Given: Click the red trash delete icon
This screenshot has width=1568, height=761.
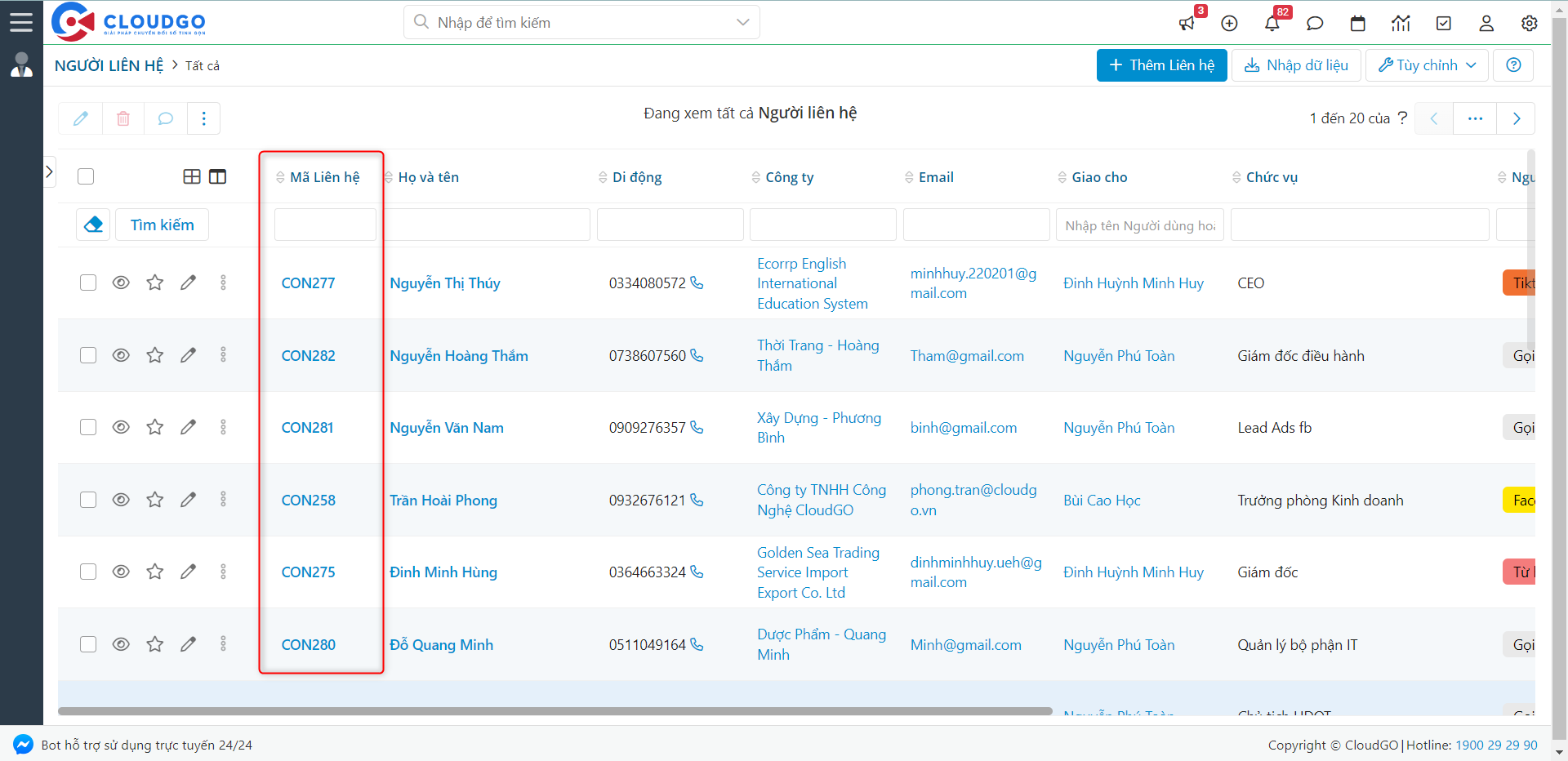Looking at the screenshot, I should (123, 118).
